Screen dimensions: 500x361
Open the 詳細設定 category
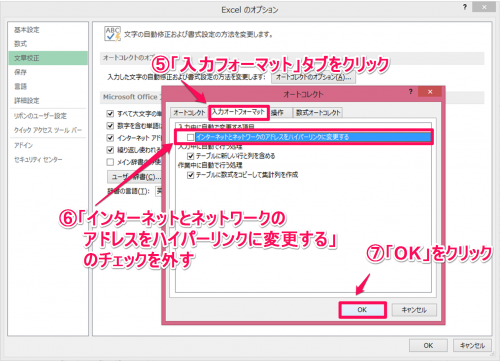(x=27, y=101)
